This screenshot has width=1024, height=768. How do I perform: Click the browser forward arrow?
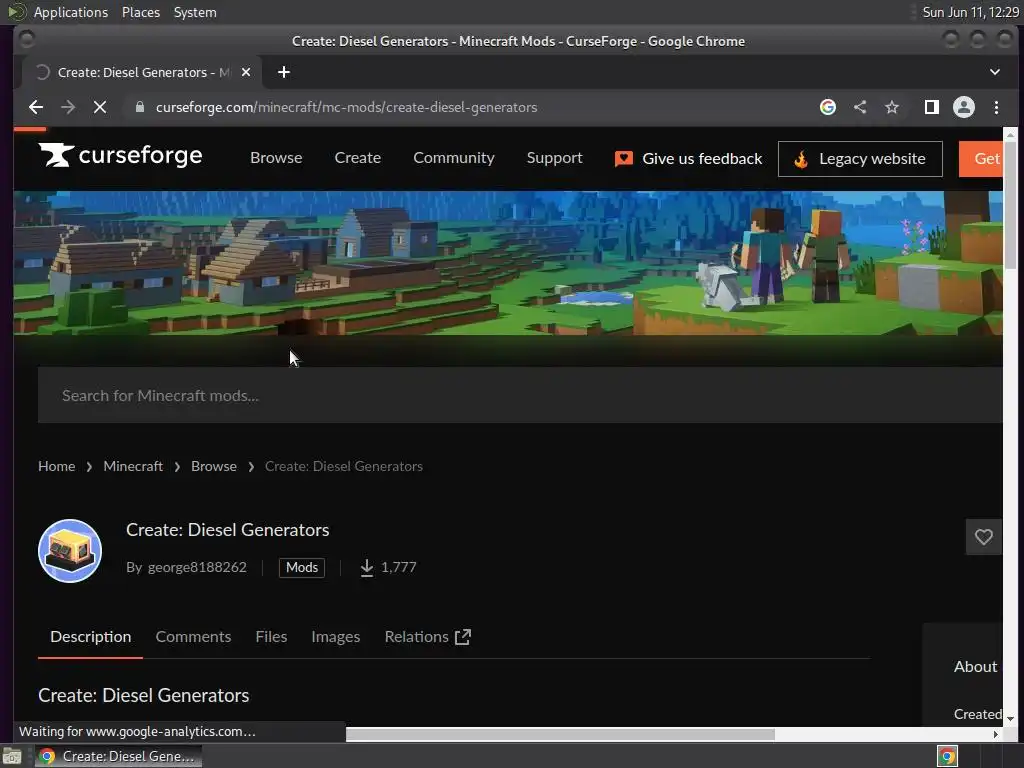click(68, 107)
